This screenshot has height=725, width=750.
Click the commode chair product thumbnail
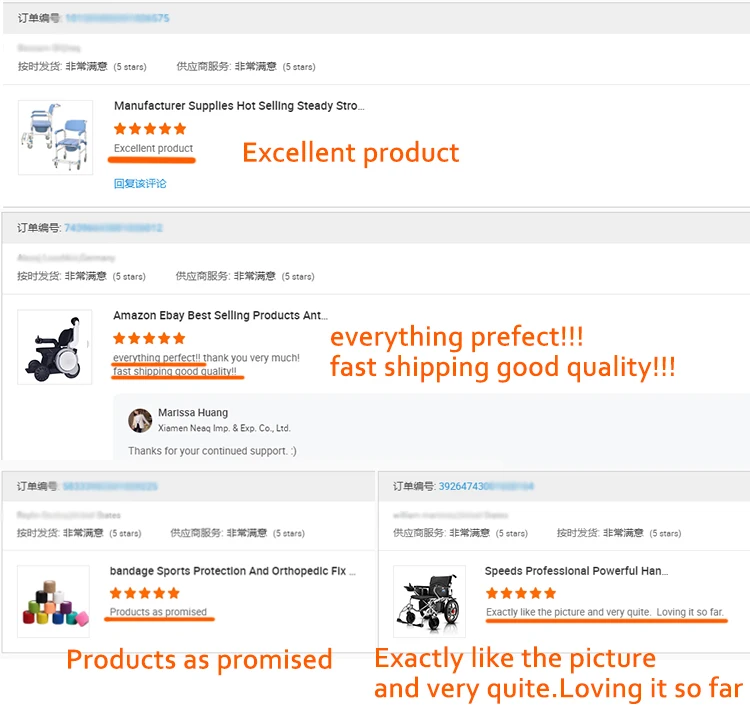[x=55, y=138]
